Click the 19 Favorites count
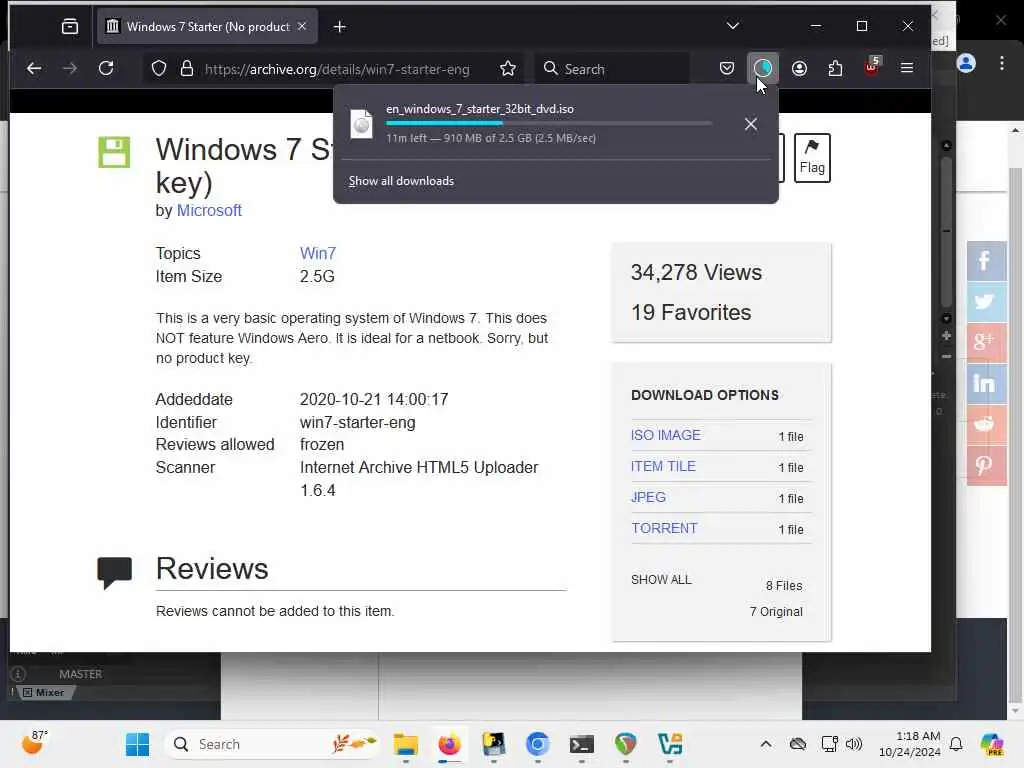Image resolution: width=1024 pixels, height=768 pixels. click(691, 312)
